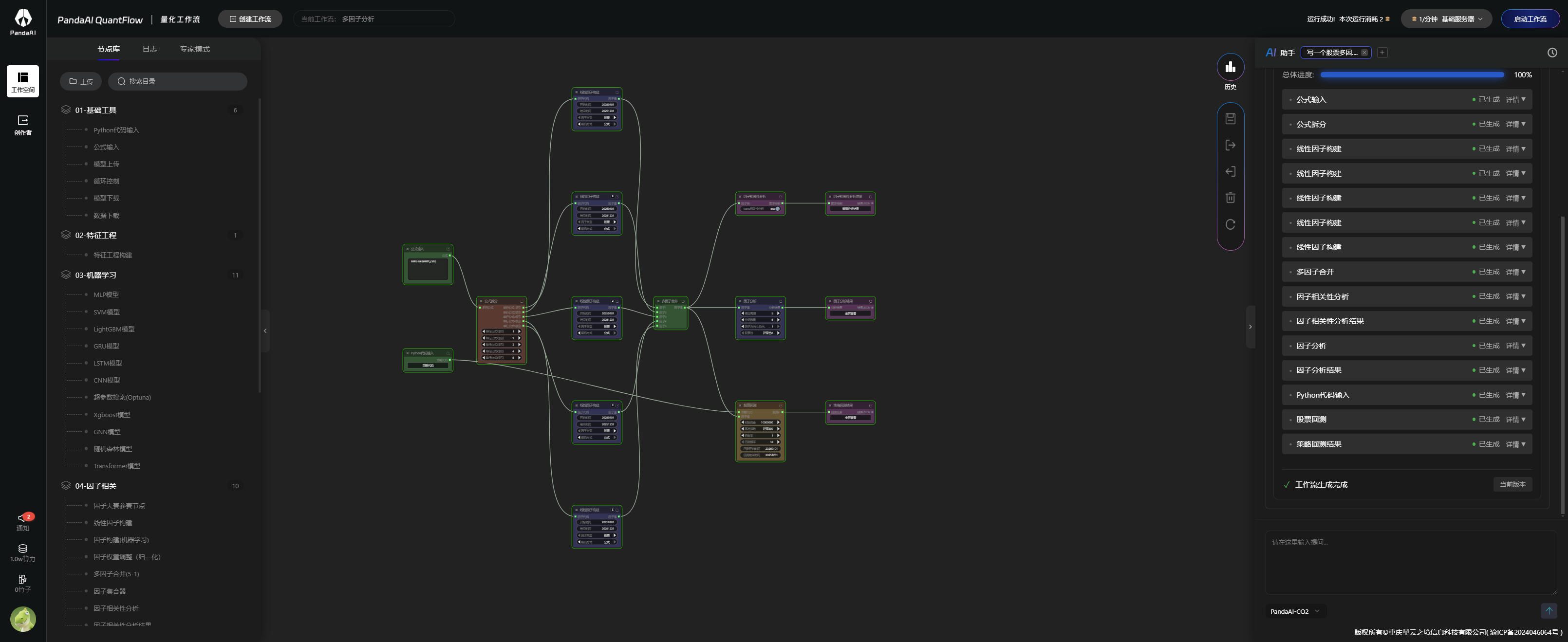Click the refresh canvas icon
This screenshot has height=642, width=1568.
click(1230, 224)
